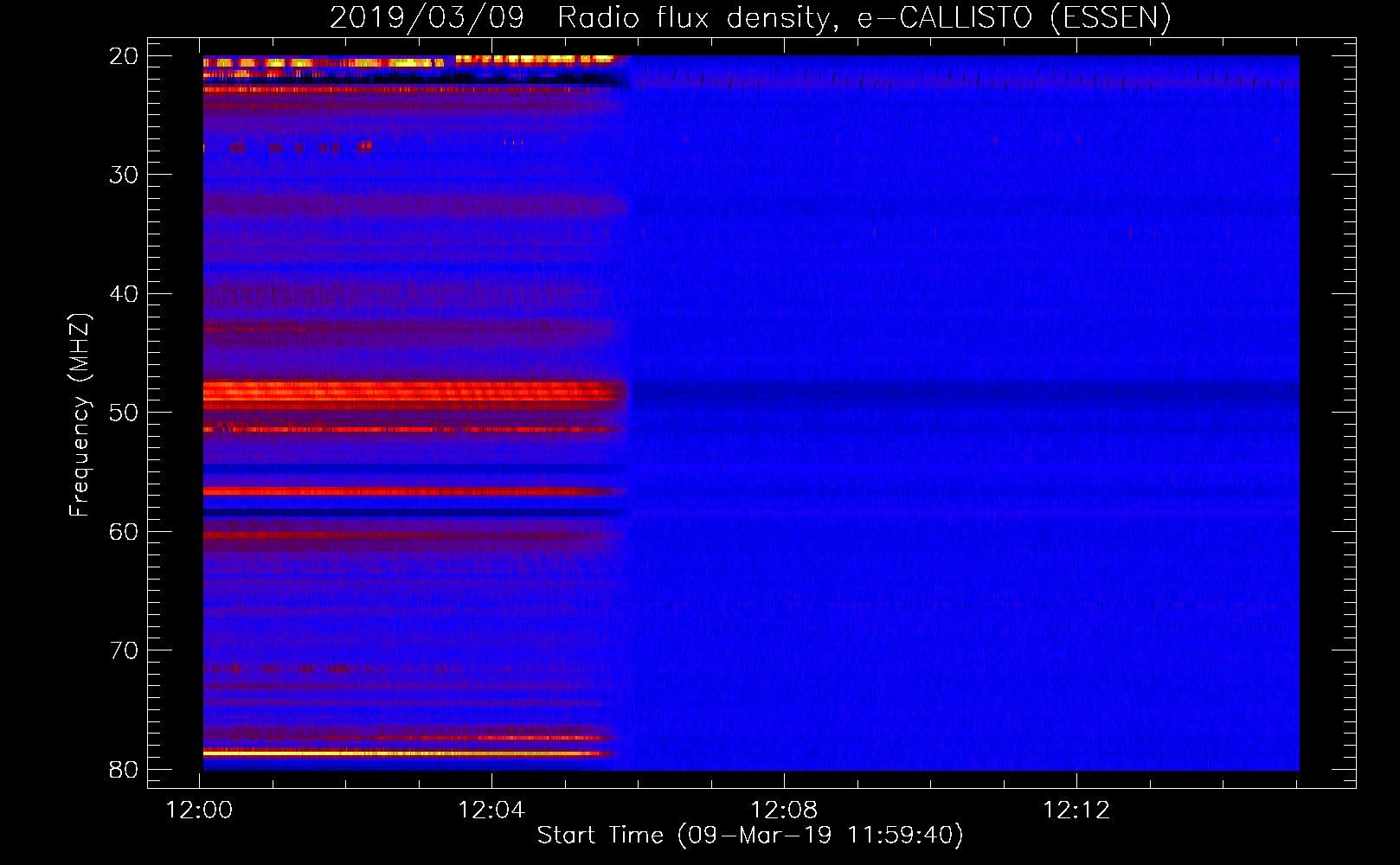Click the 12:12 time tick label
Viewport: 1400px width, 865px height.
click(1076, 811)
